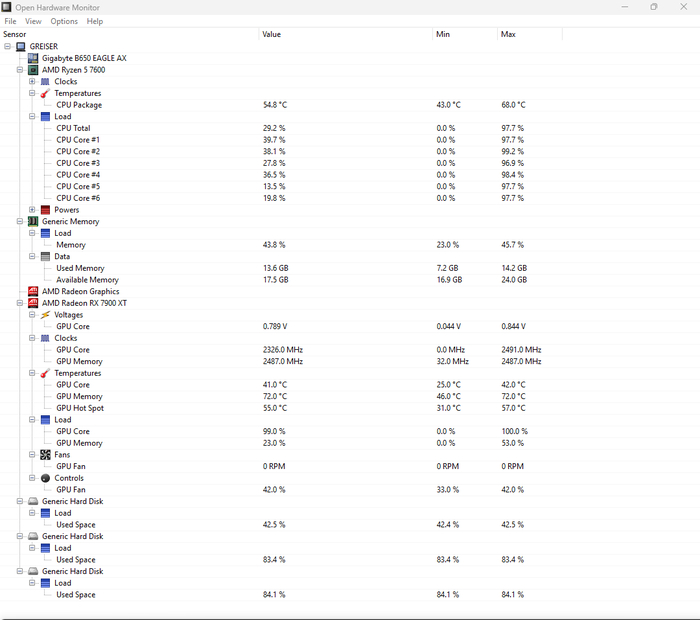Viewport: 700px width, 620px height.
Task: Click the memory Data icon
Action: pyautogui.click(x=45, y=257)
